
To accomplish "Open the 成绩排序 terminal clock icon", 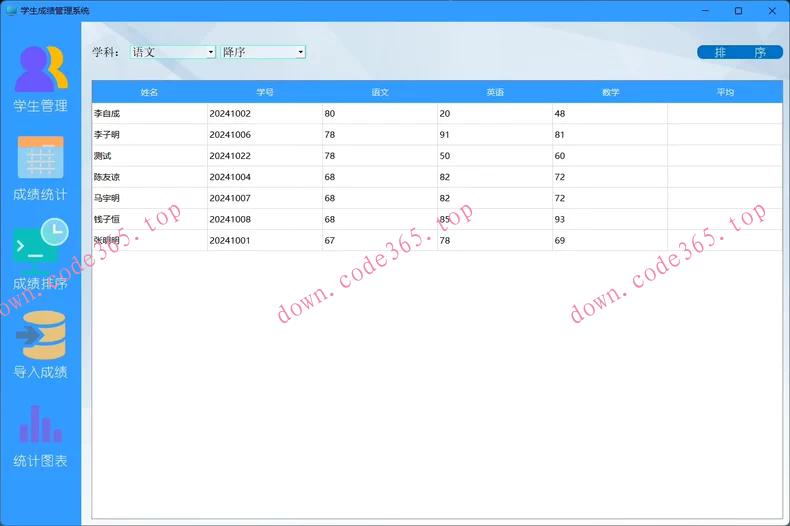I will (40, 244).
